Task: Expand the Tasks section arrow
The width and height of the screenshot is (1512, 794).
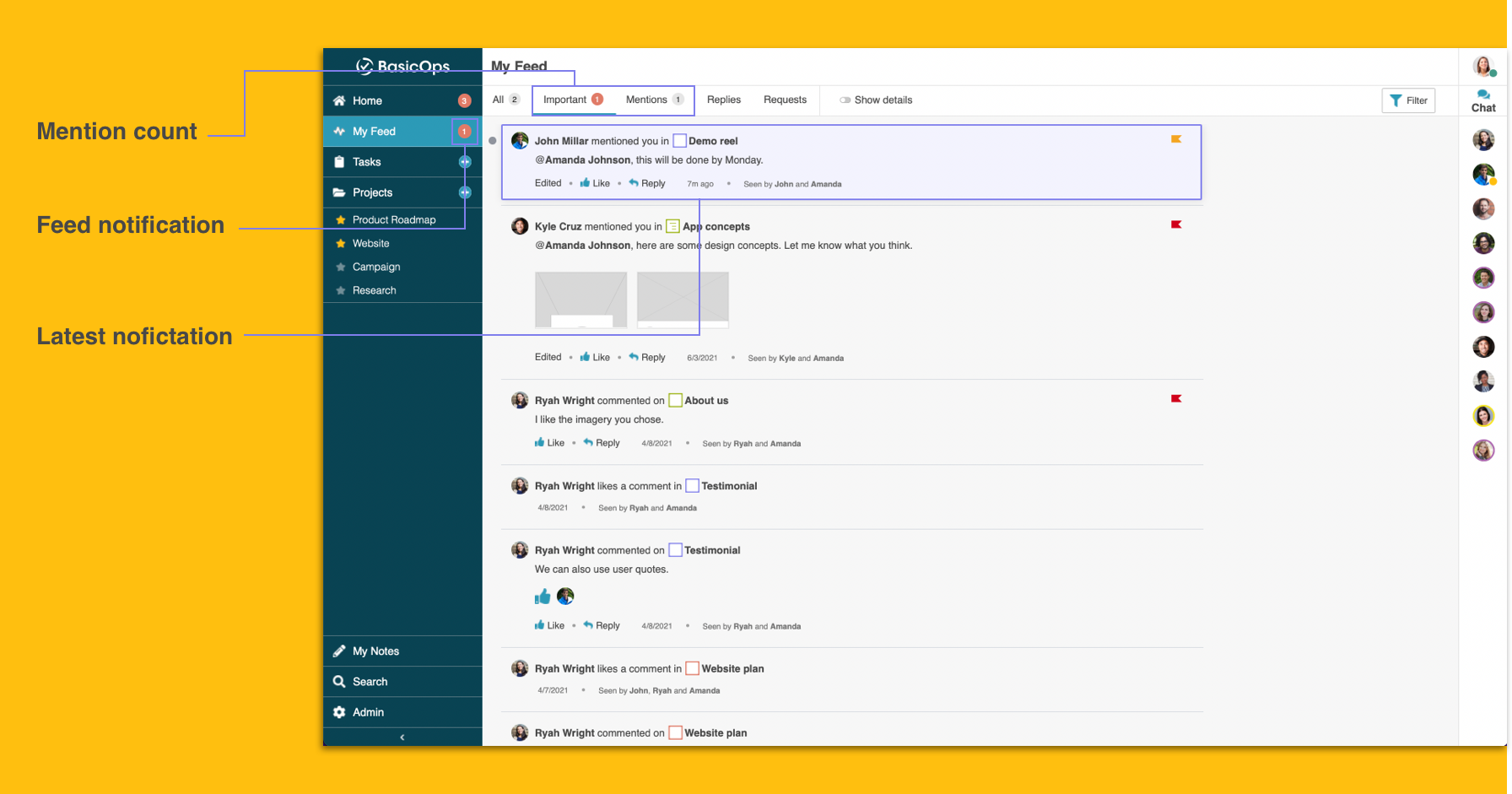Action: click(465, 162)
